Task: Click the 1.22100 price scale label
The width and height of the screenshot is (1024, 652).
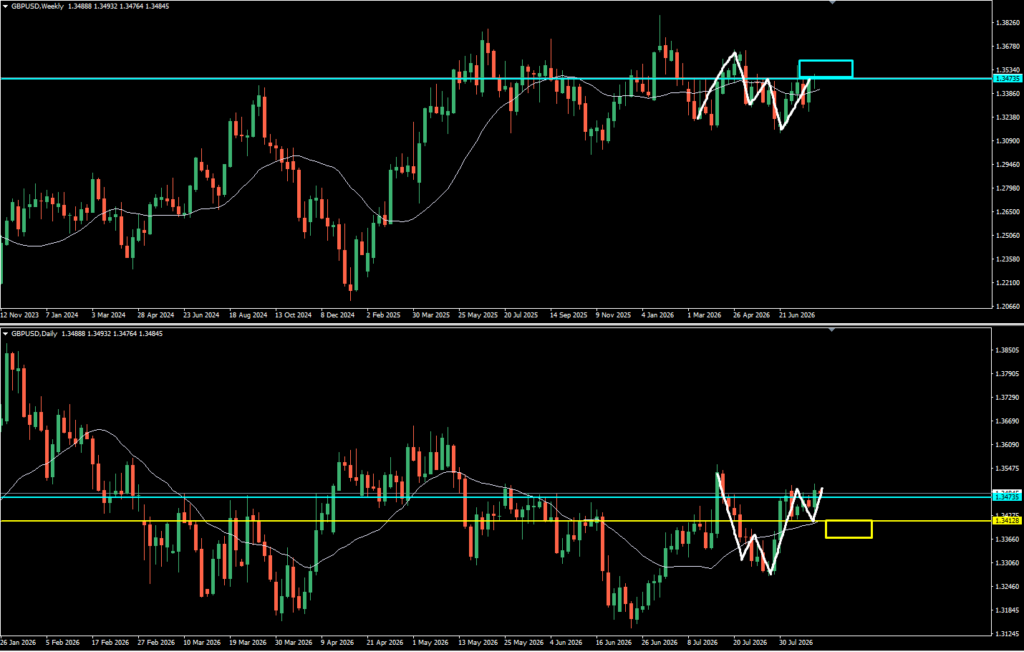Action: click(1008, 283)
